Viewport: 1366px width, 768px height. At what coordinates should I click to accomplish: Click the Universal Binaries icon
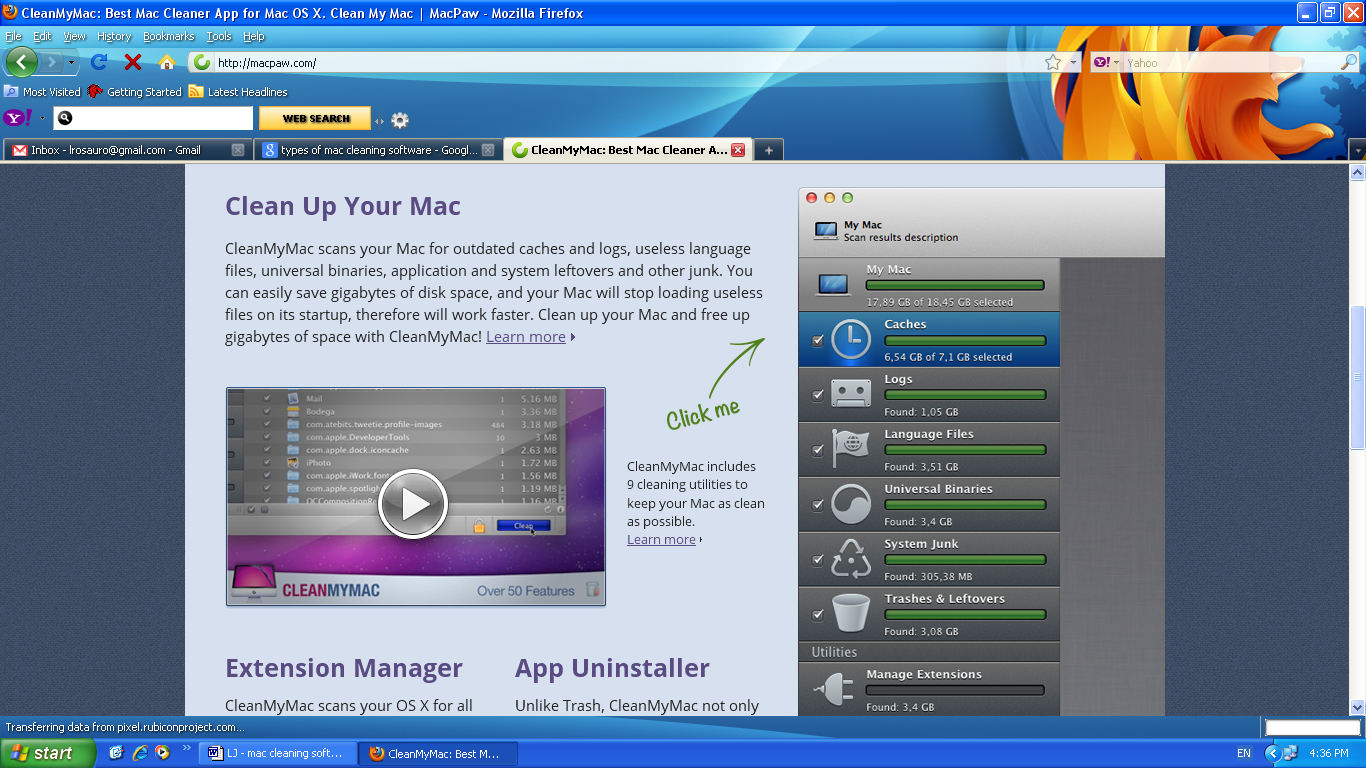tap(851, 505)
